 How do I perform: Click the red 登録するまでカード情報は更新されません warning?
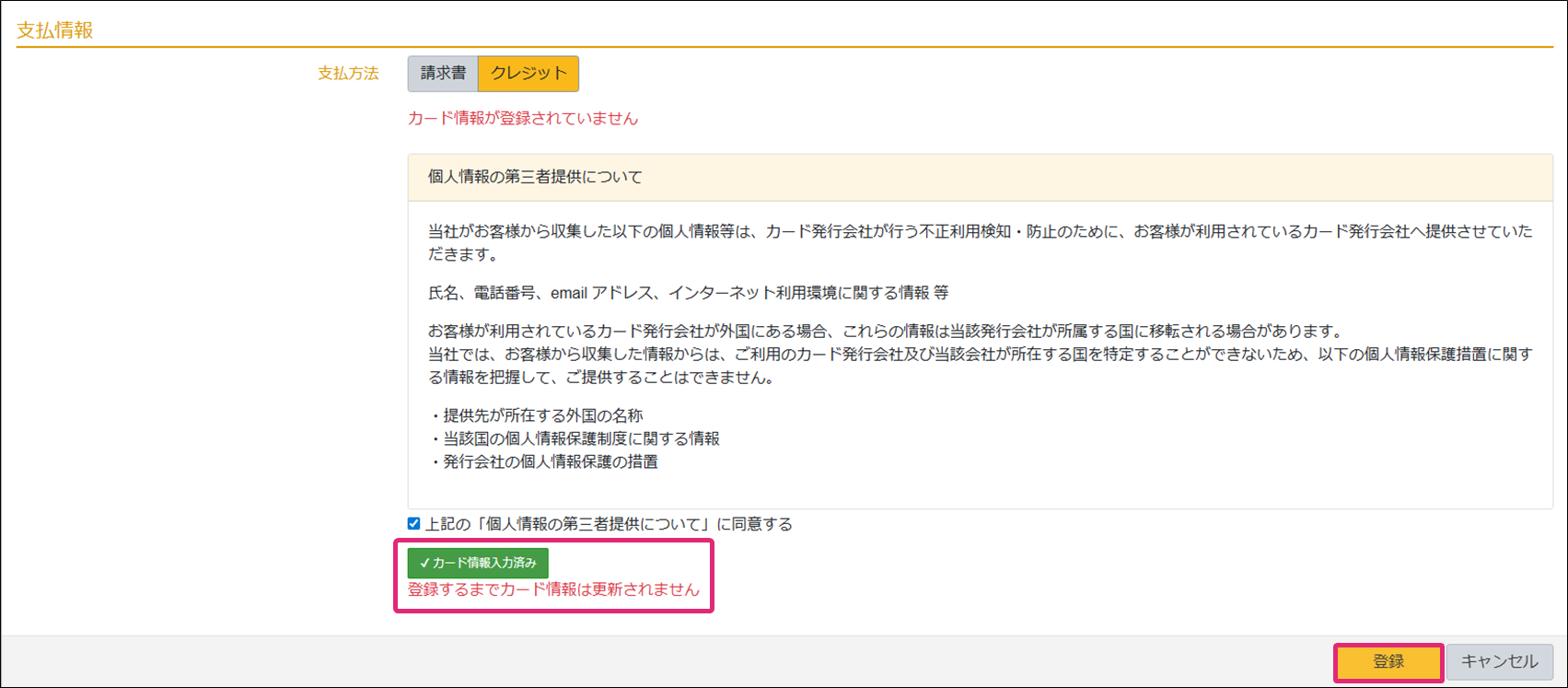tap(553, 589)
